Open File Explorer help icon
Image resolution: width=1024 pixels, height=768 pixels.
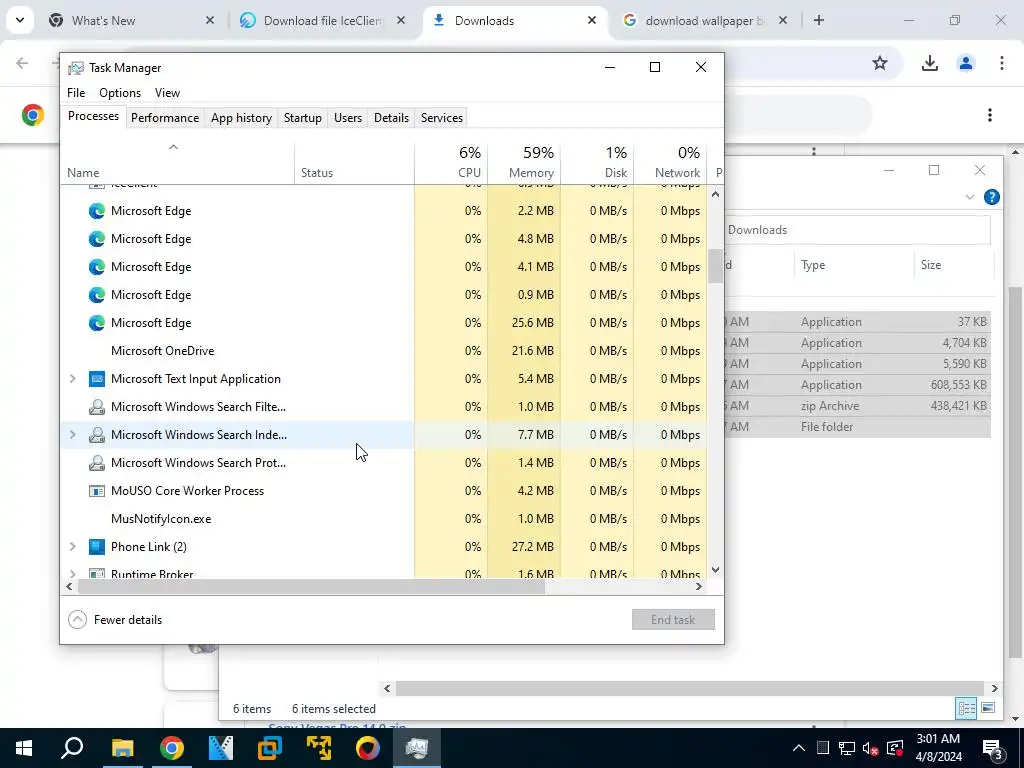pyautogui.click(x=991, y=197)
